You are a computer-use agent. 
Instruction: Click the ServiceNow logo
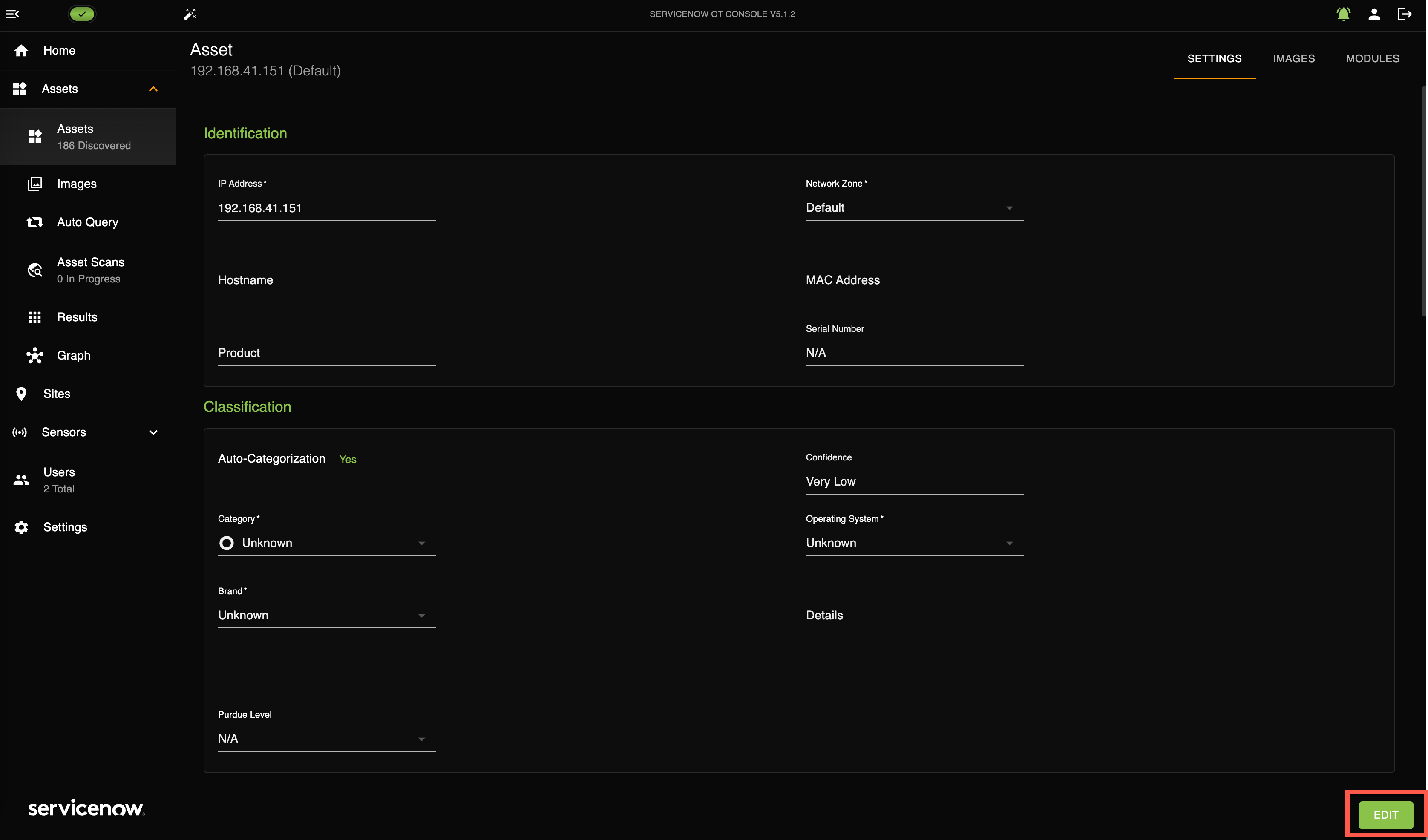click(86, 808)
